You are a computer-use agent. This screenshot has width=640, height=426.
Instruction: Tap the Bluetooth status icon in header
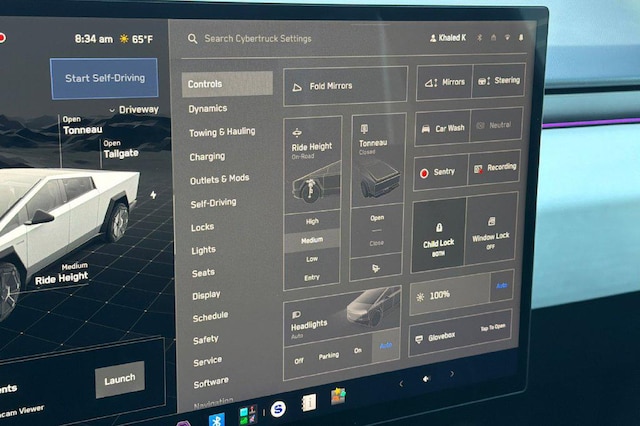480,38
